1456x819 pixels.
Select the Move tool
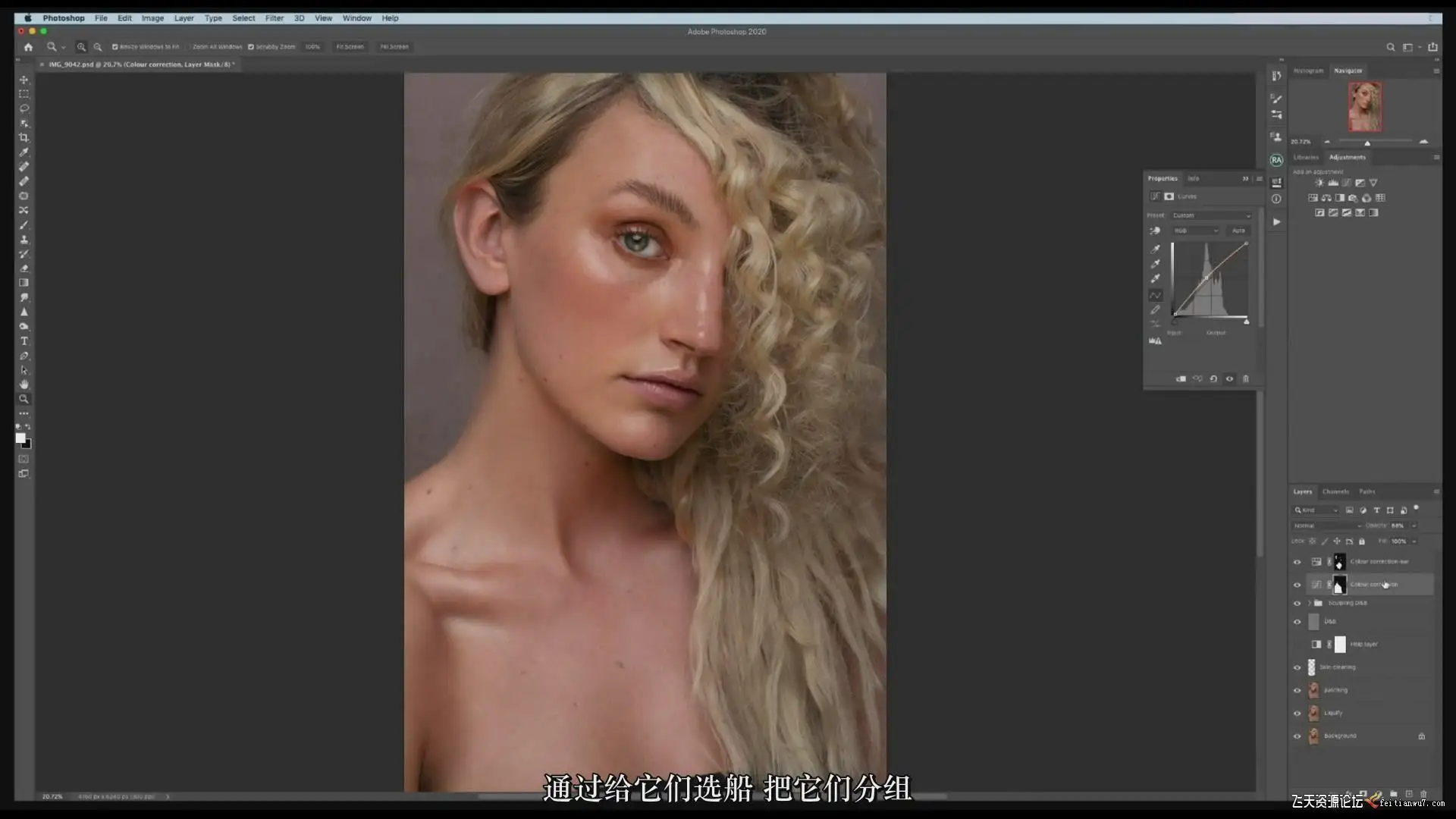point(24,80)
